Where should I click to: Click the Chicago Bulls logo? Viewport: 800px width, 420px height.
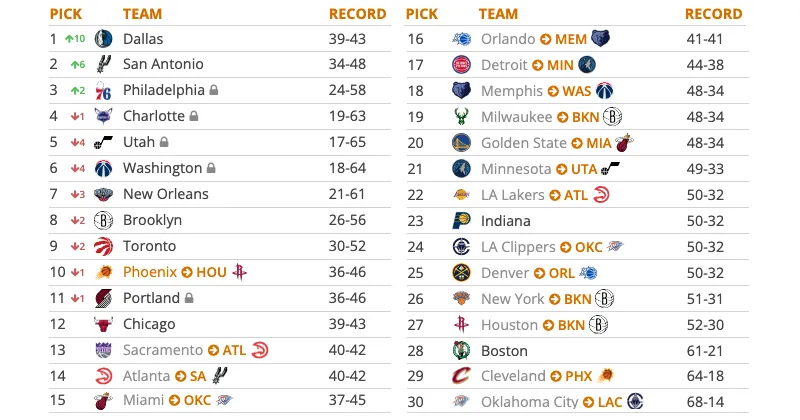(103, 324)
